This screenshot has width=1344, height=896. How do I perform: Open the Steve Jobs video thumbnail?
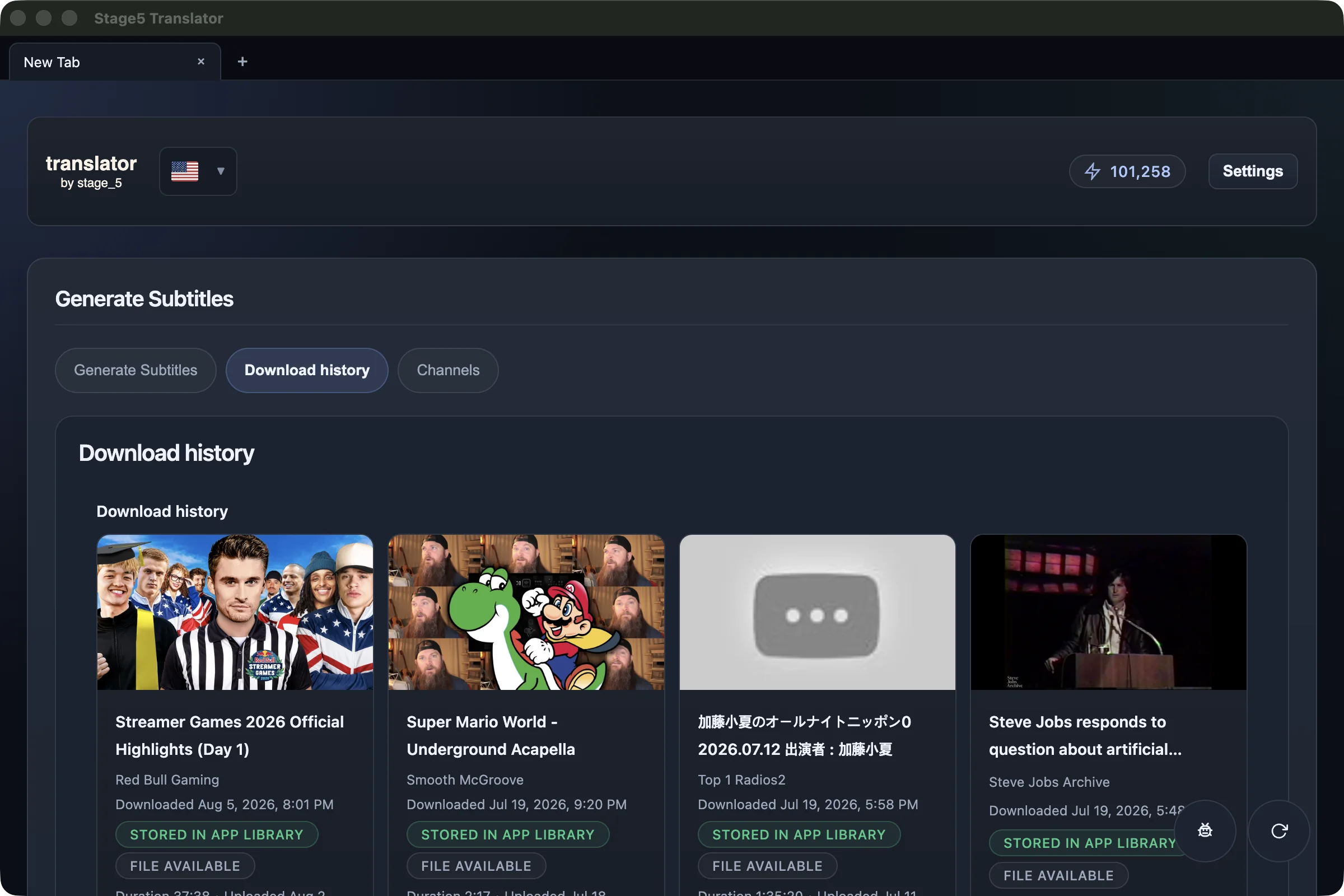pyautogui.click(x=1109, y=612)
